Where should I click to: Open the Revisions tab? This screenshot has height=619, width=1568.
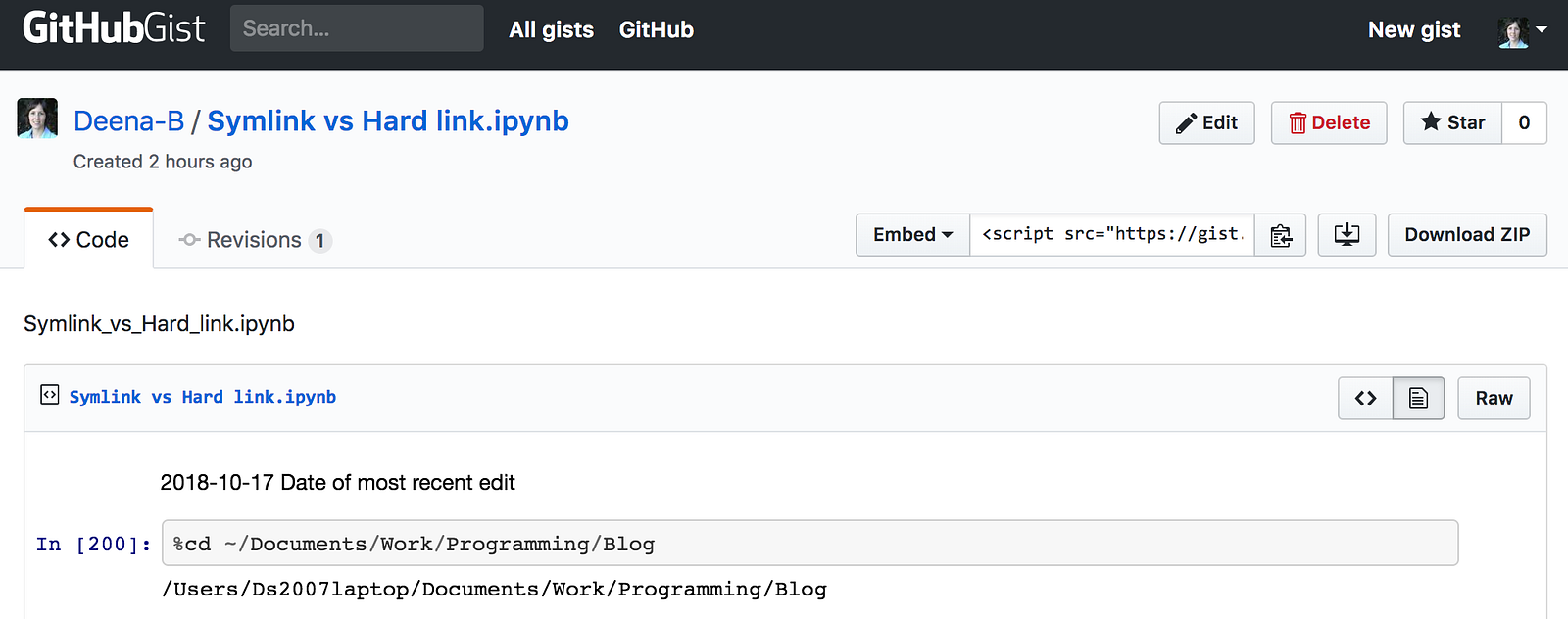coord(255,240)
